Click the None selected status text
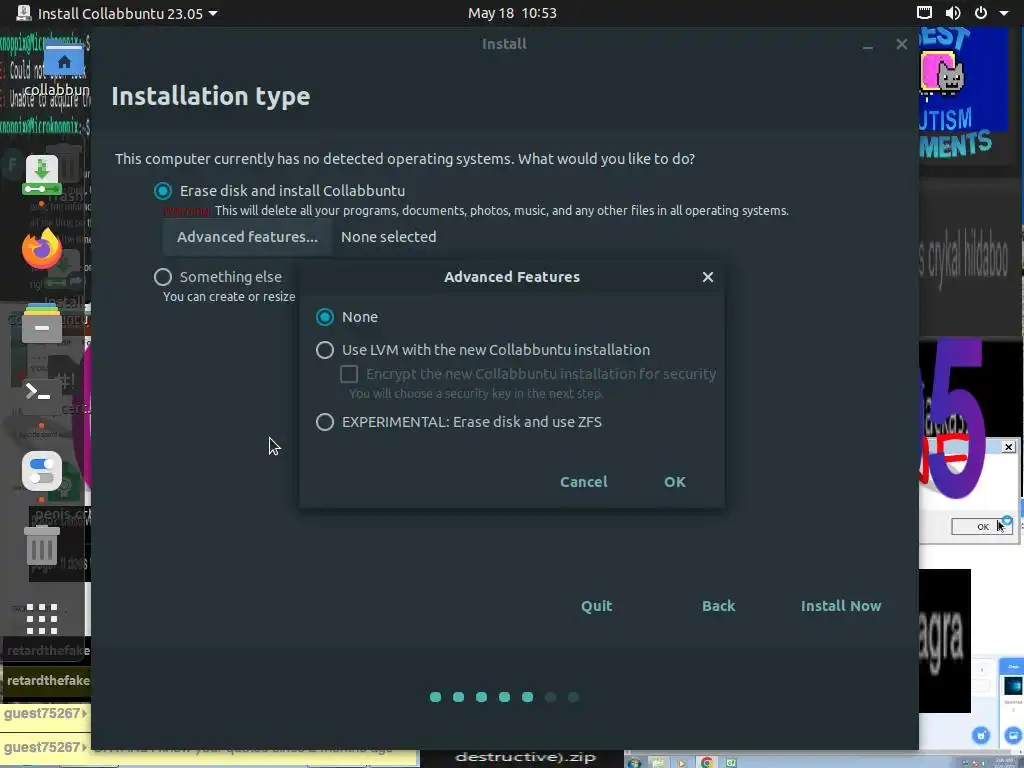The height and width of the screenshot is (768, 1024). [389, 237]
